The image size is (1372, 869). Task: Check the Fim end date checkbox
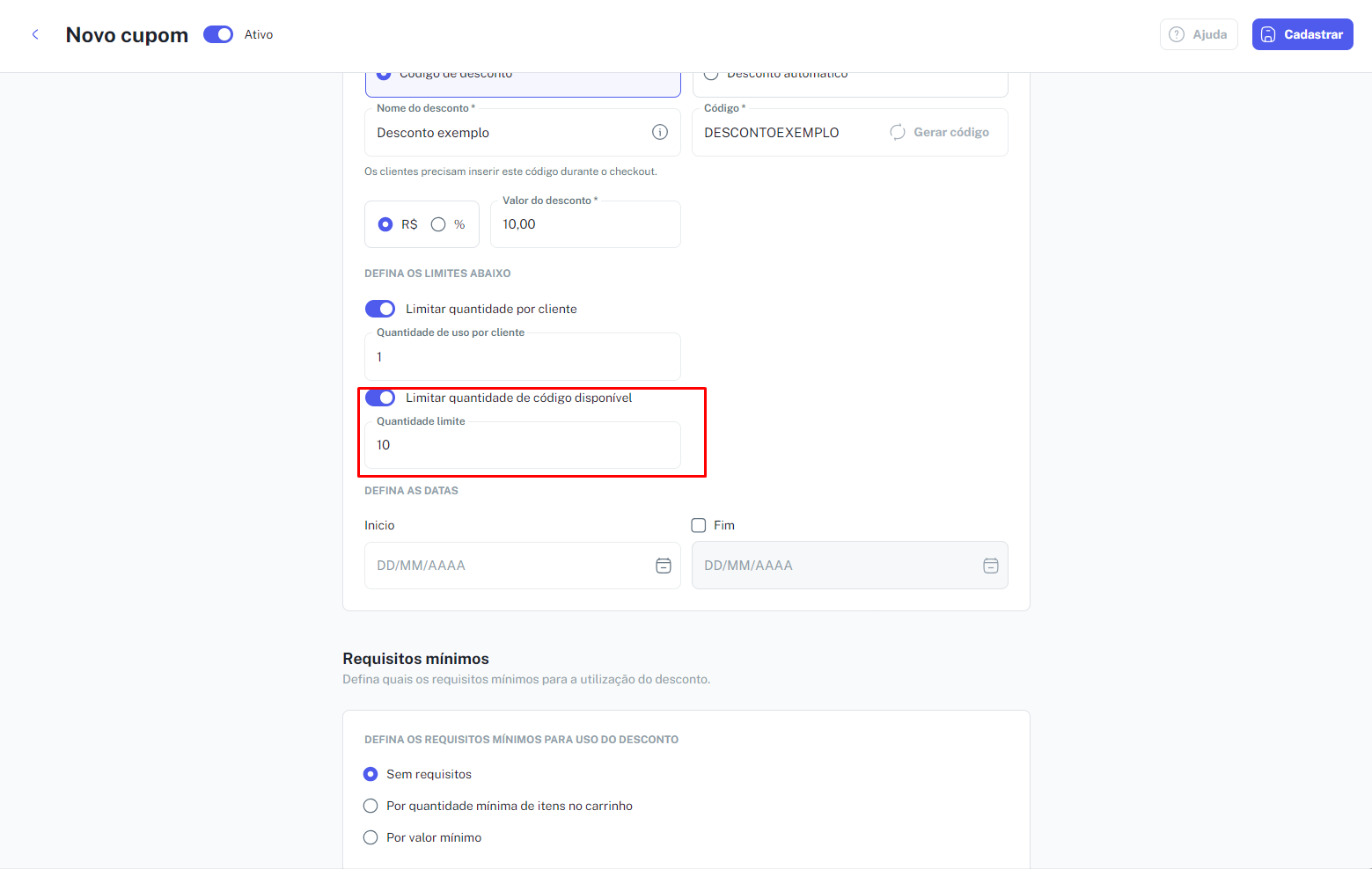[x=699, y=525]
